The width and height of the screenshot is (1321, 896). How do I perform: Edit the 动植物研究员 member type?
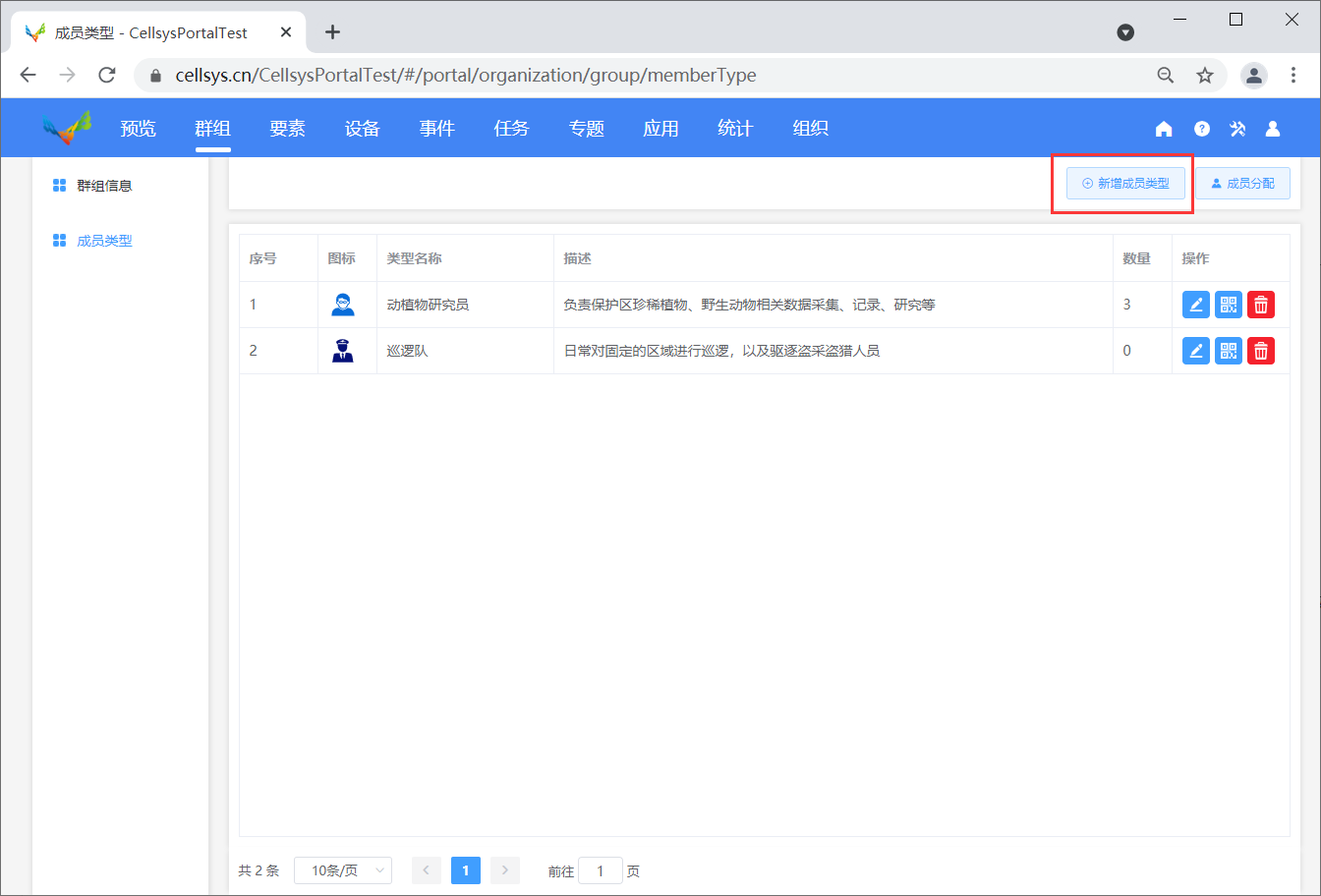click(1196, 305)
